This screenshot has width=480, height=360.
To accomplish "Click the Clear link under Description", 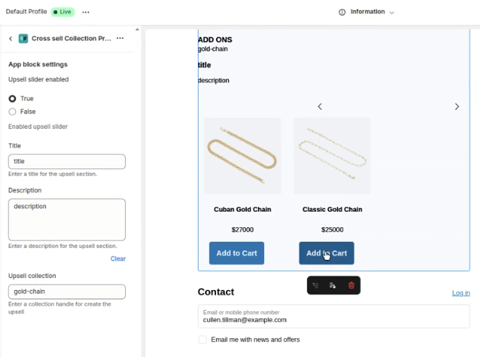I will [x=118, y=259].
